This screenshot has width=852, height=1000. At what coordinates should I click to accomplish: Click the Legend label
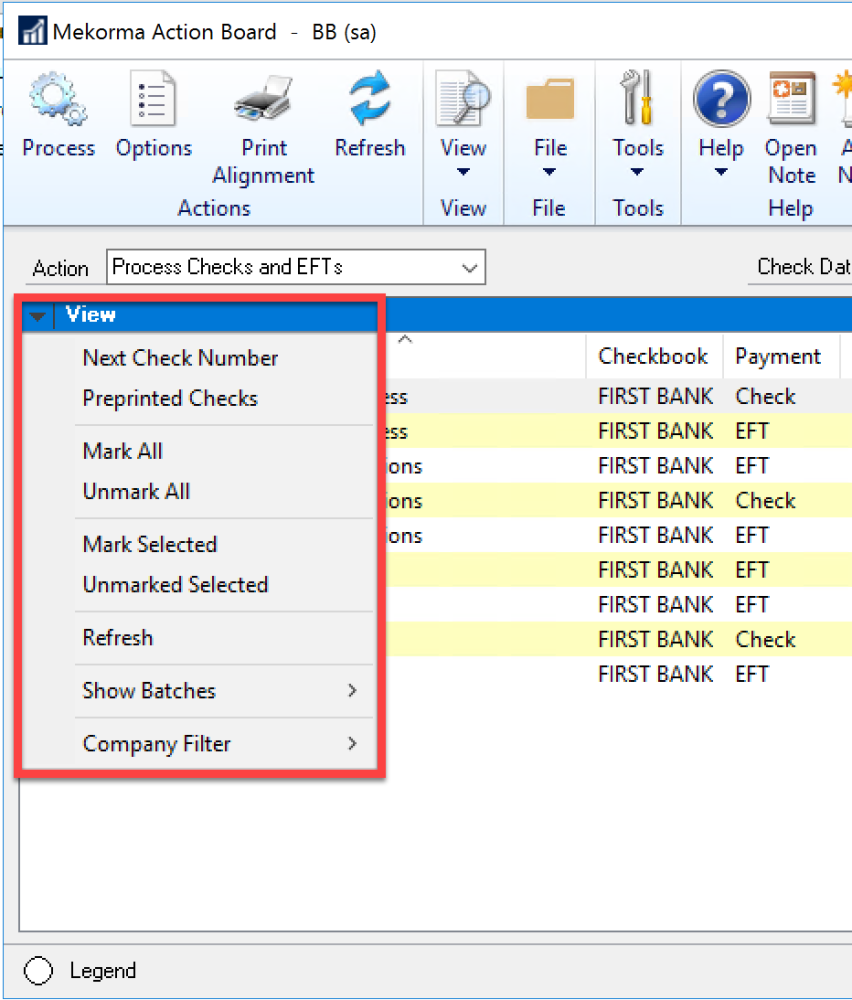(x=103, y=971)
